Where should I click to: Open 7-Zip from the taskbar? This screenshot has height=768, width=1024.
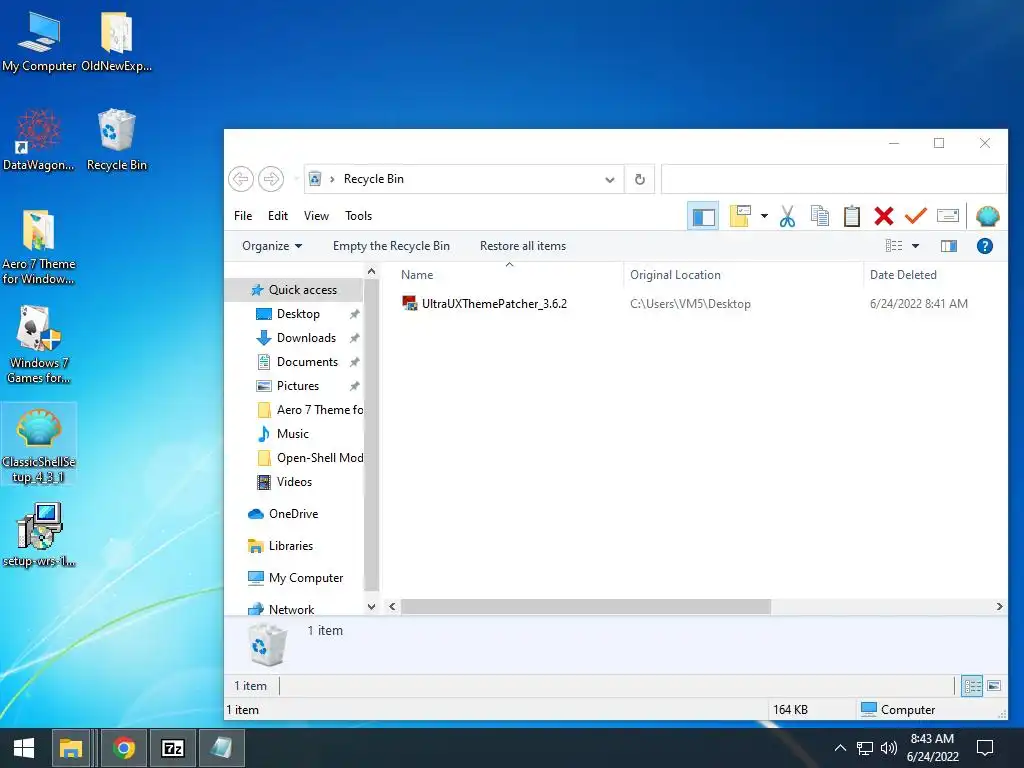(x=172, y=748)
